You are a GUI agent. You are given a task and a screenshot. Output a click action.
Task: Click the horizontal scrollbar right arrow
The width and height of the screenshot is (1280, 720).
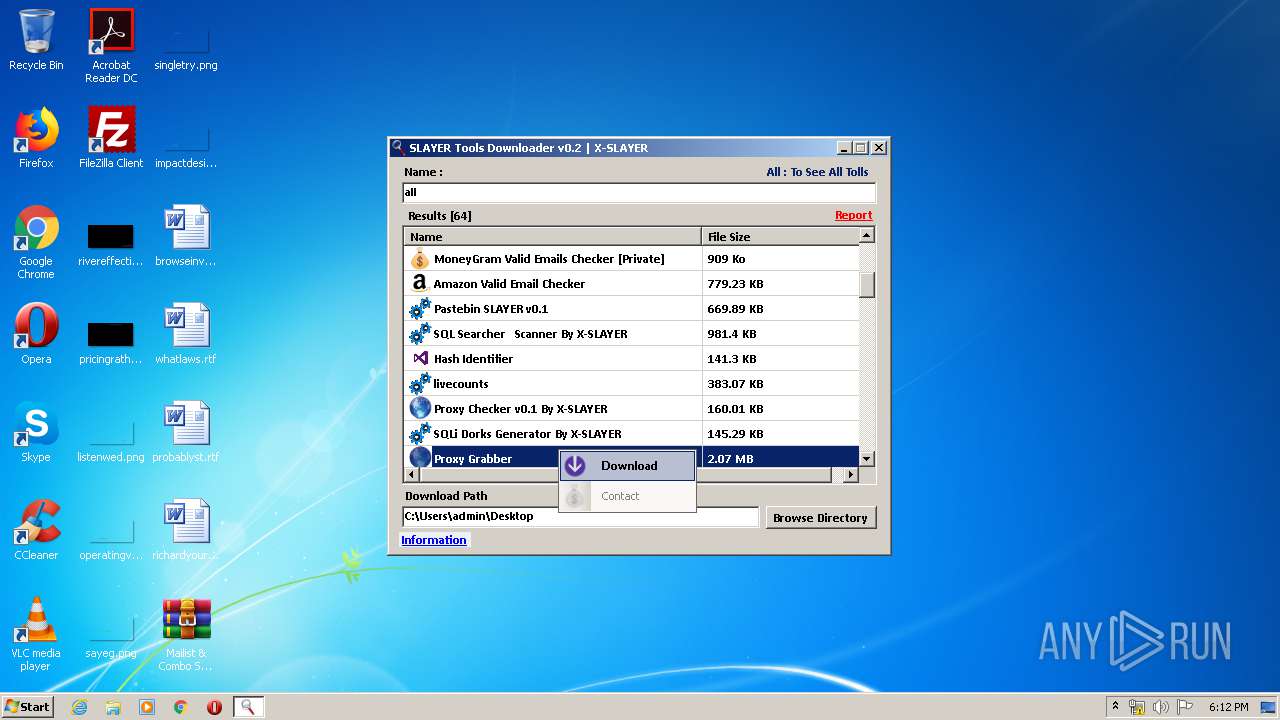coord(851,475)
